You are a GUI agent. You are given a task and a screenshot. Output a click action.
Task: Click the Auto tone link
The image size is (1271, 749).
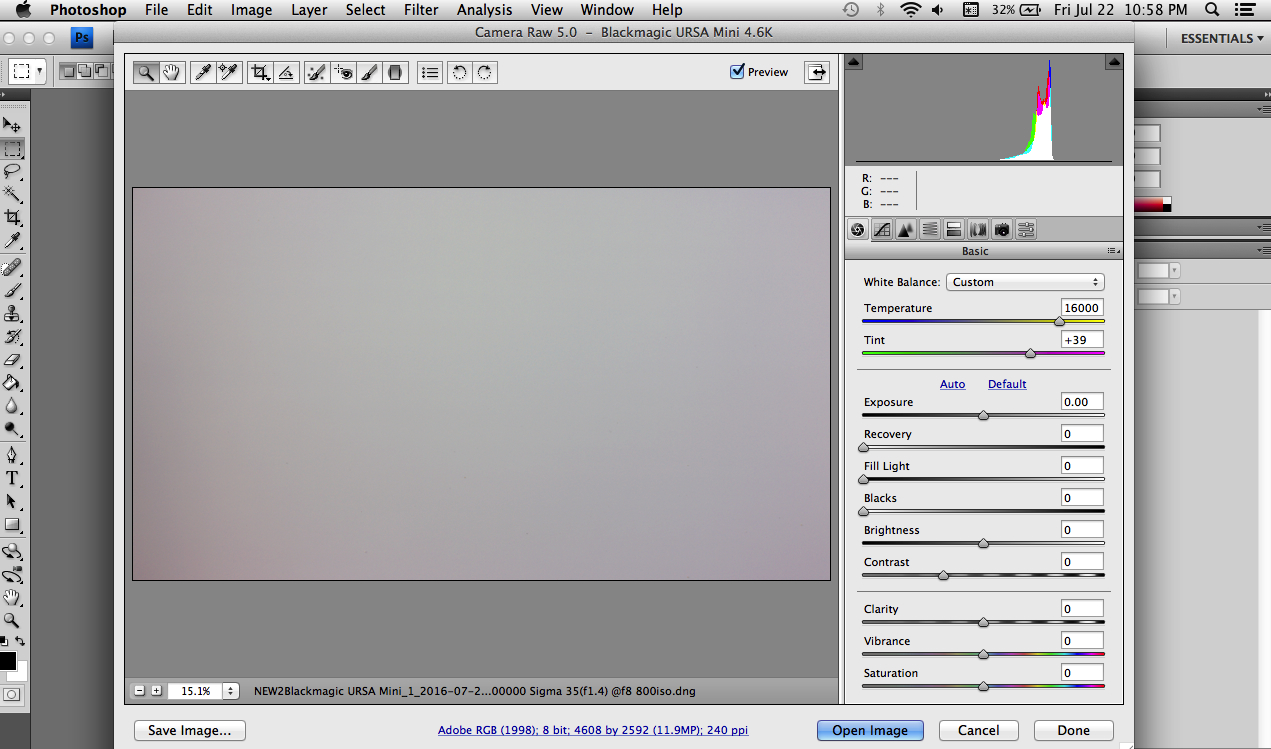point(953,384)
